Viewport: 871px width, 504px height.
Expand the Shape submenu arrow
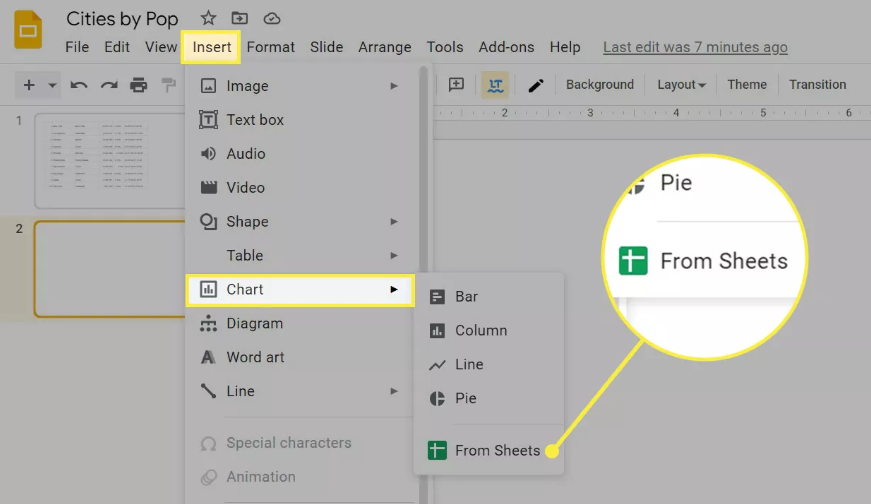(394, 222)
